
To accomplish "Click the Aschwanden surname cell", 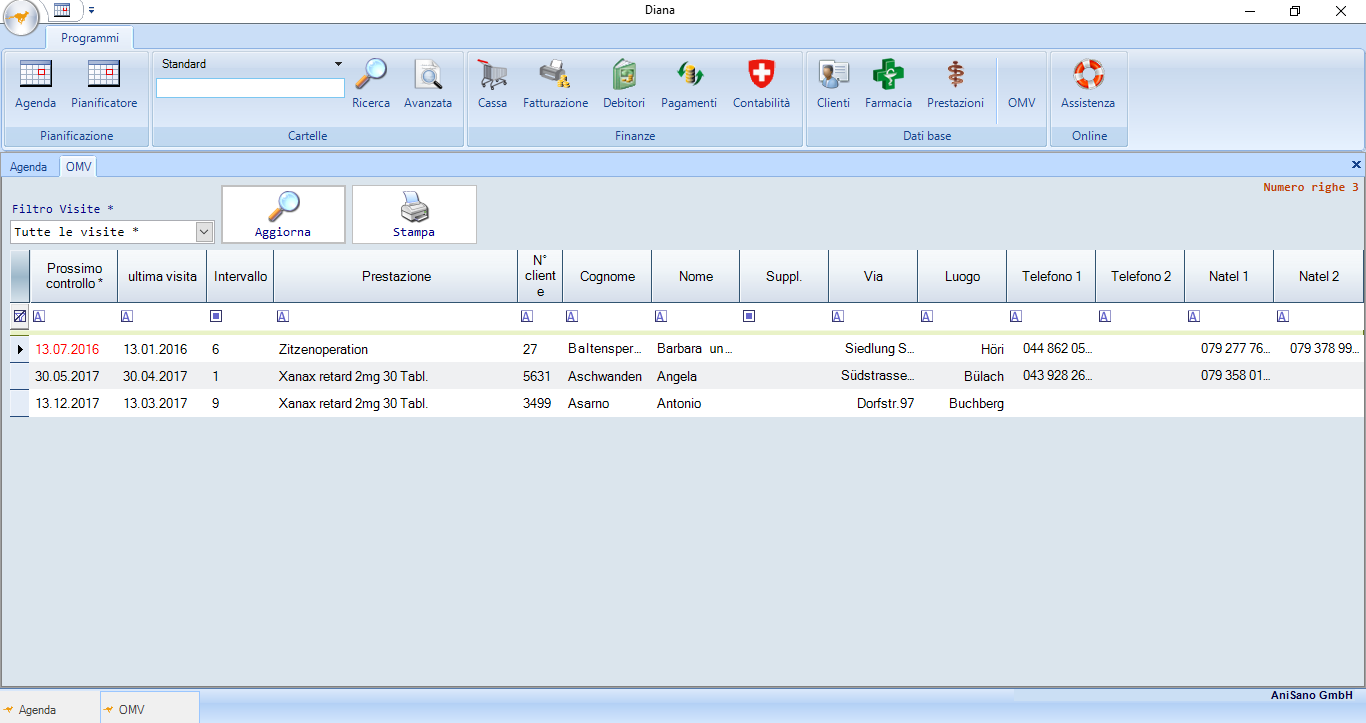I will (607, 377).
